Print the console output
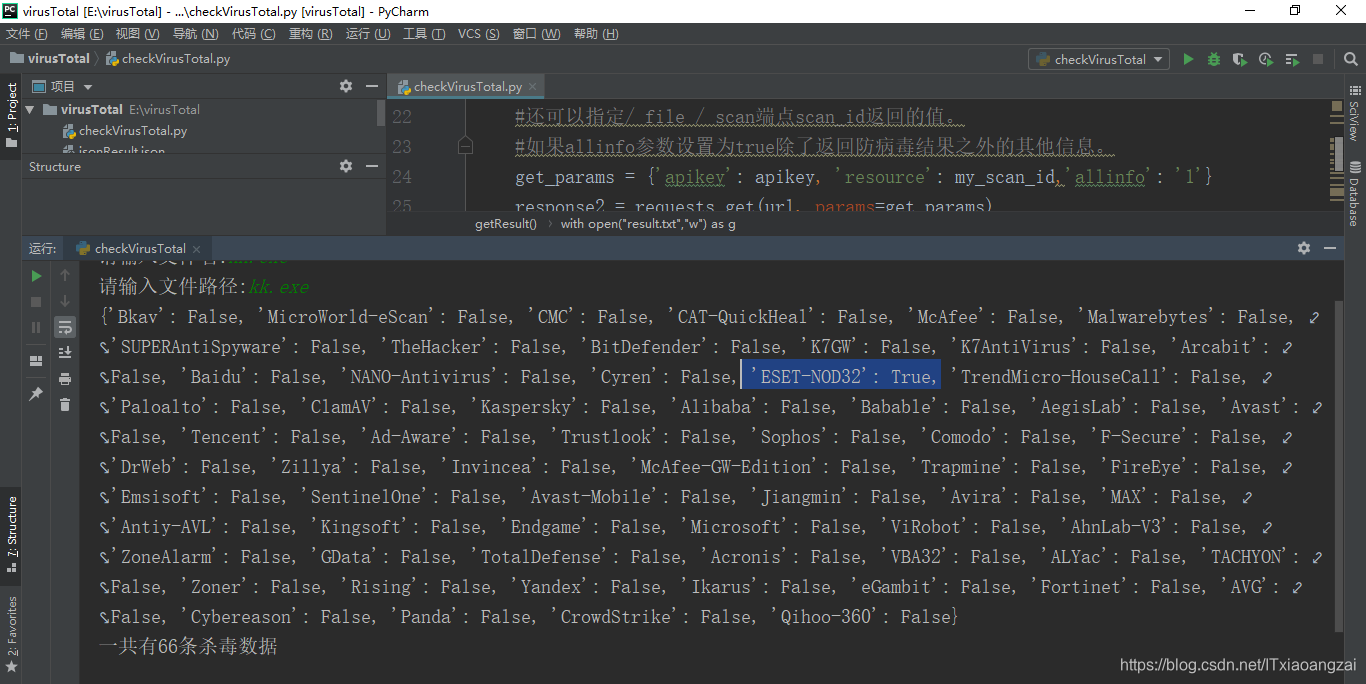The height and width of the screenshot is (684, 1366). [x=65, y=379]
